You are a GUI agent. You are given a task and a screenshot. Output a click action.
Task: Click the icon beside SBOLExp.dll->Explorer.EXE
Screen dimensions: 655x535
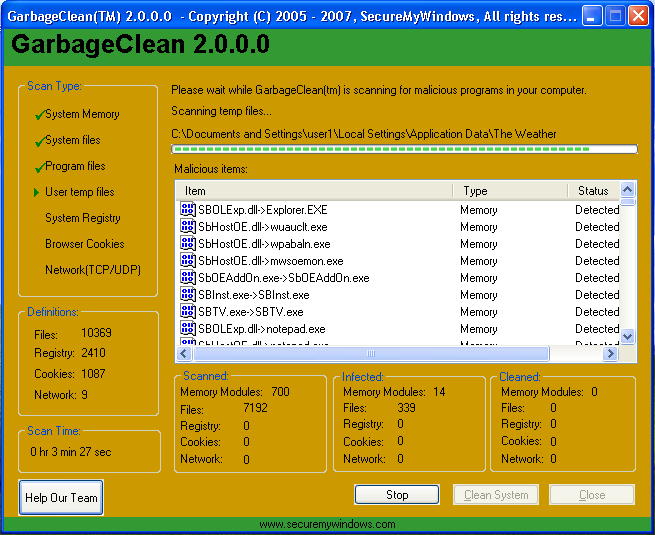pyautogui.click(x=188, y=209)
